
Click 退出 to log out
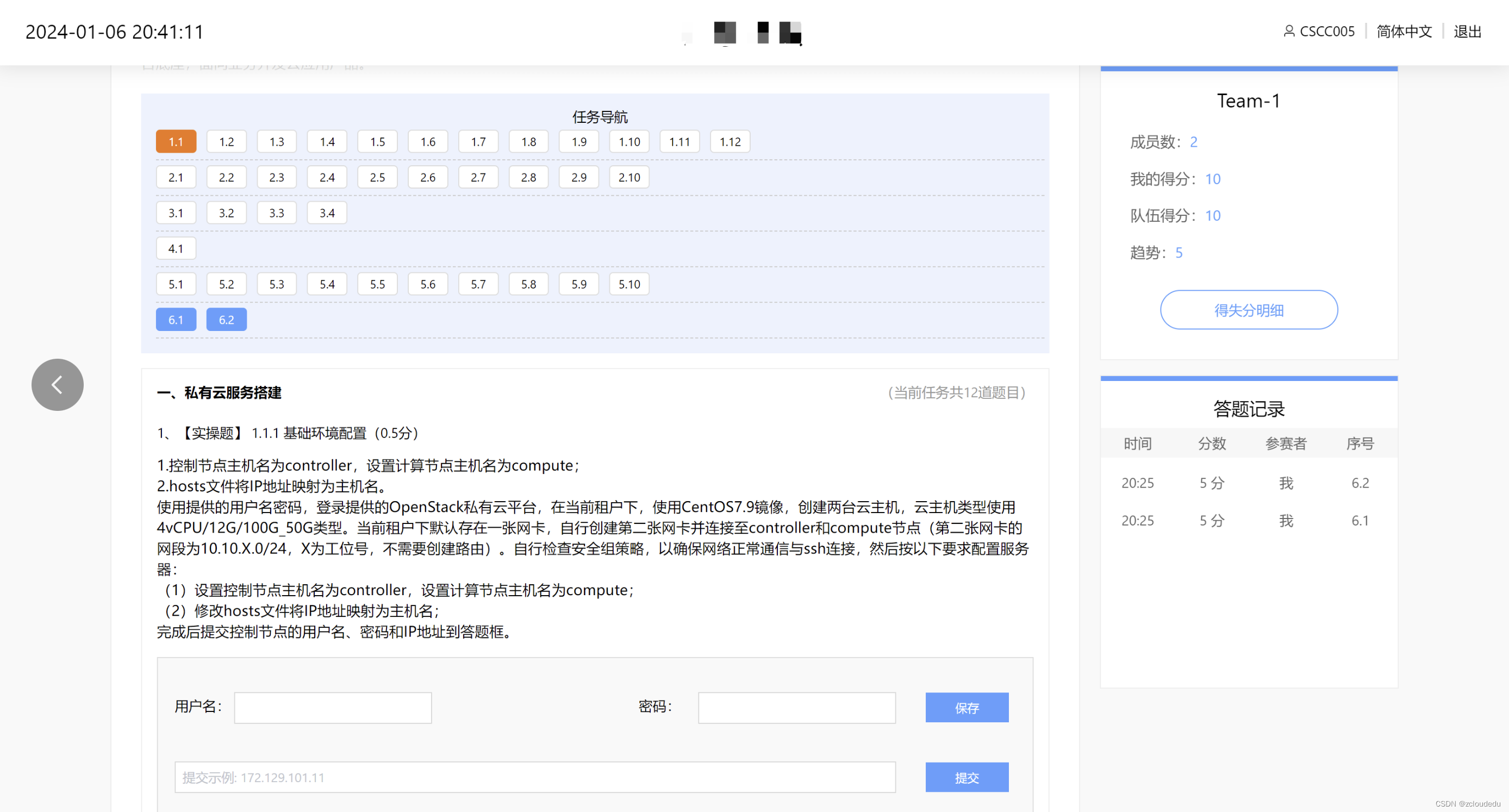click(1467, 31)
